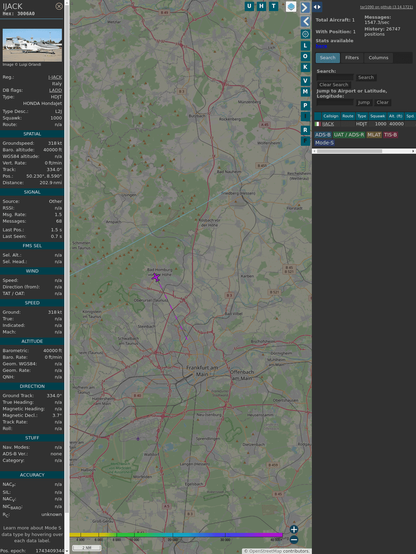The image size is (416, 554).
Task: Zoom out using the minus icon
Action: coord(294,540)
